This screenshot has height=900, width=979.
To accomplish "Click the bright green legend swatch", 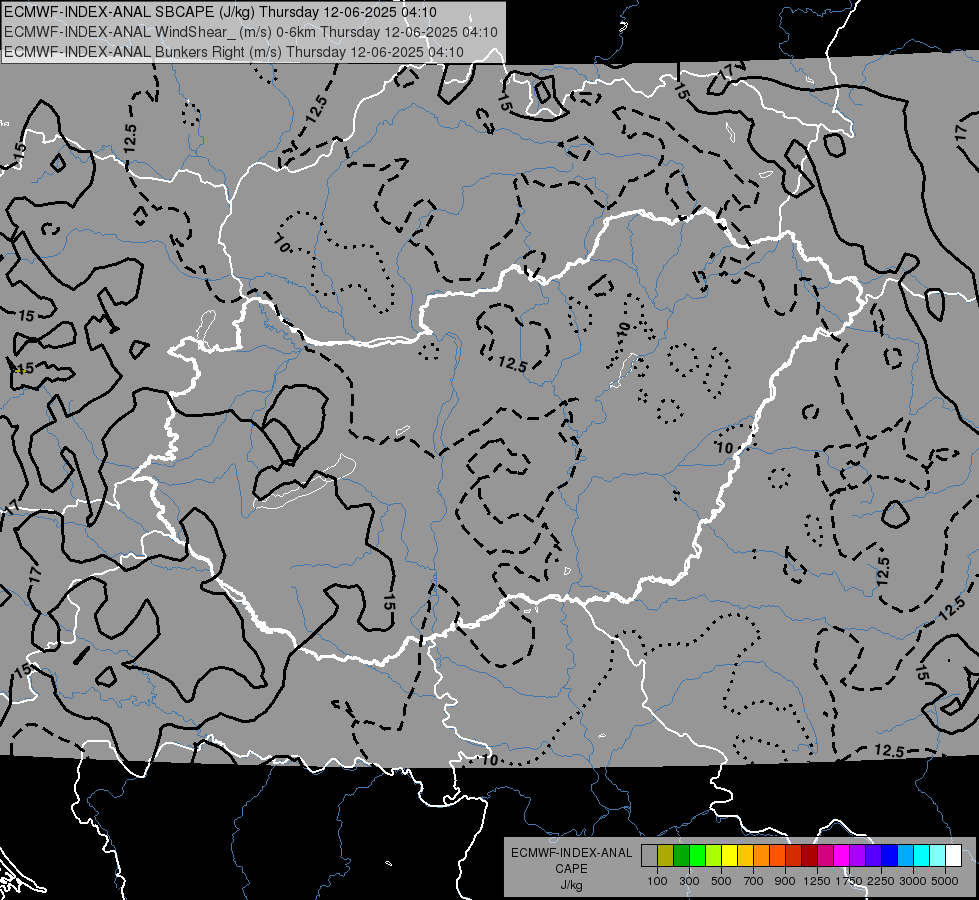I will click(697, 856).
